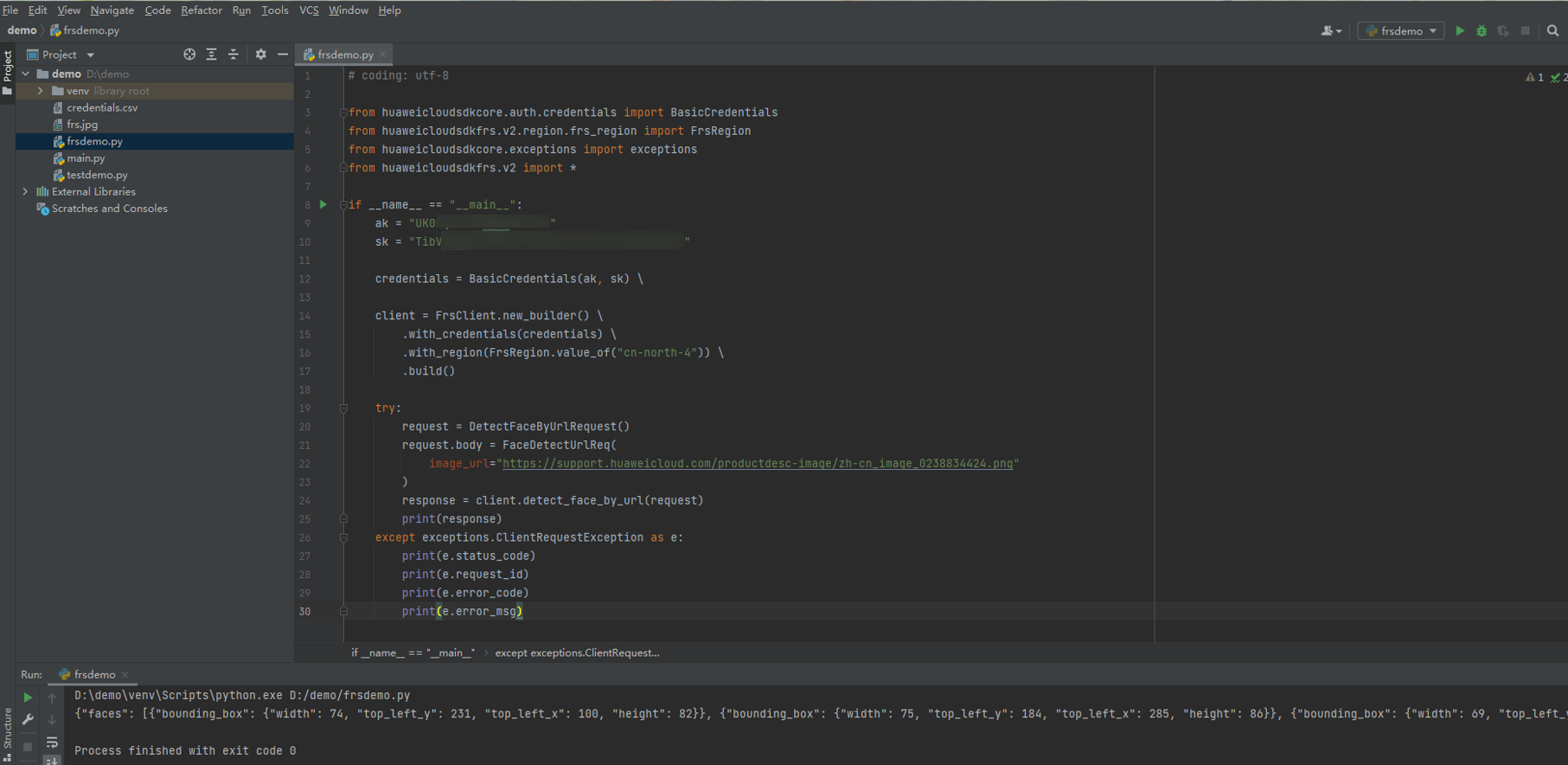
Task: Close the frsdemo Run tab
Action: 125,675
